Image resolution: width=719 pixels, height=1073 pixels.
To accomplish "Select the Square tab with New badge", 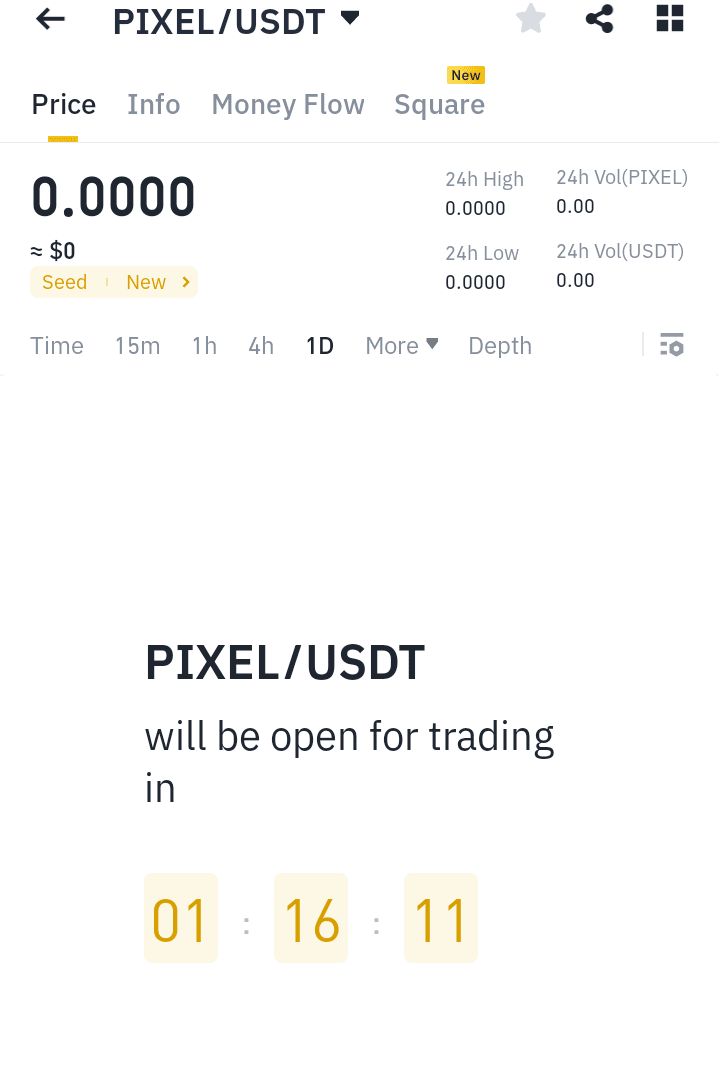I will pos(439,104).
